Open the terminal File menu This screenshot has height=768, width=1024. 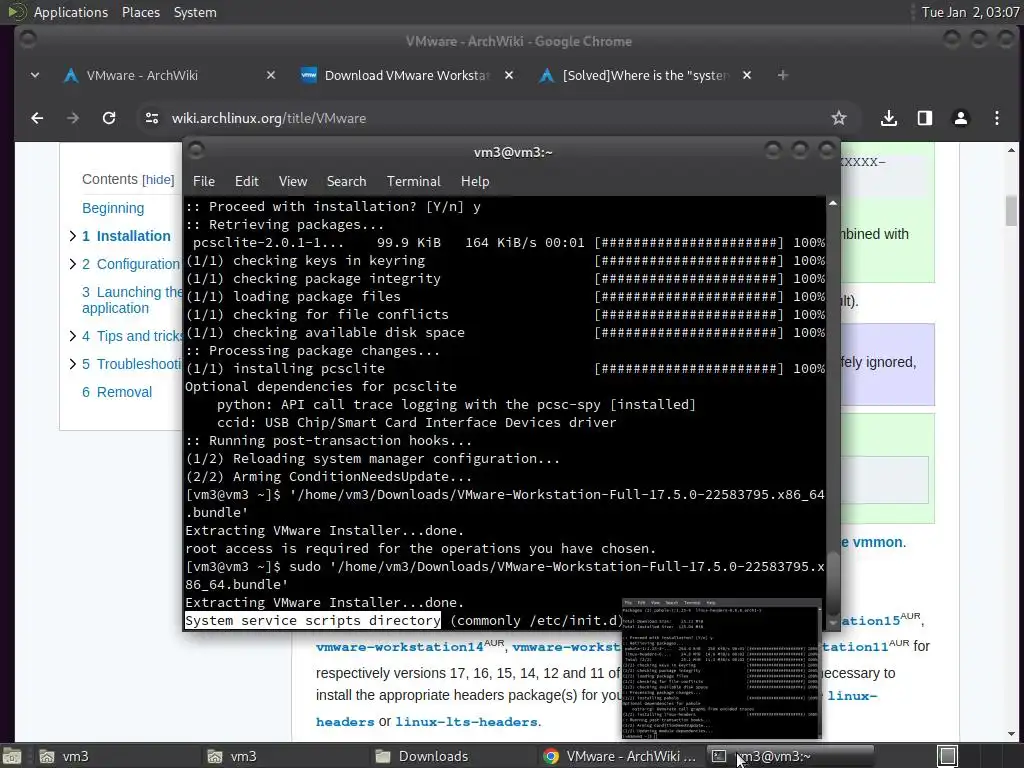(x=204, y=182)
